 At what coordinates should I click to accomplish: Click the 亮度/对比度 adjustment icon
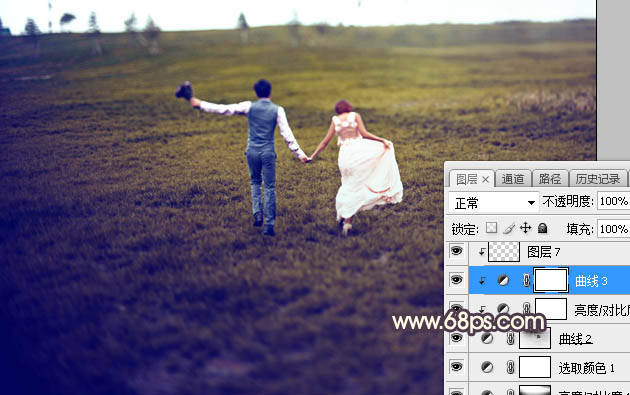click(x=503, y=309)
